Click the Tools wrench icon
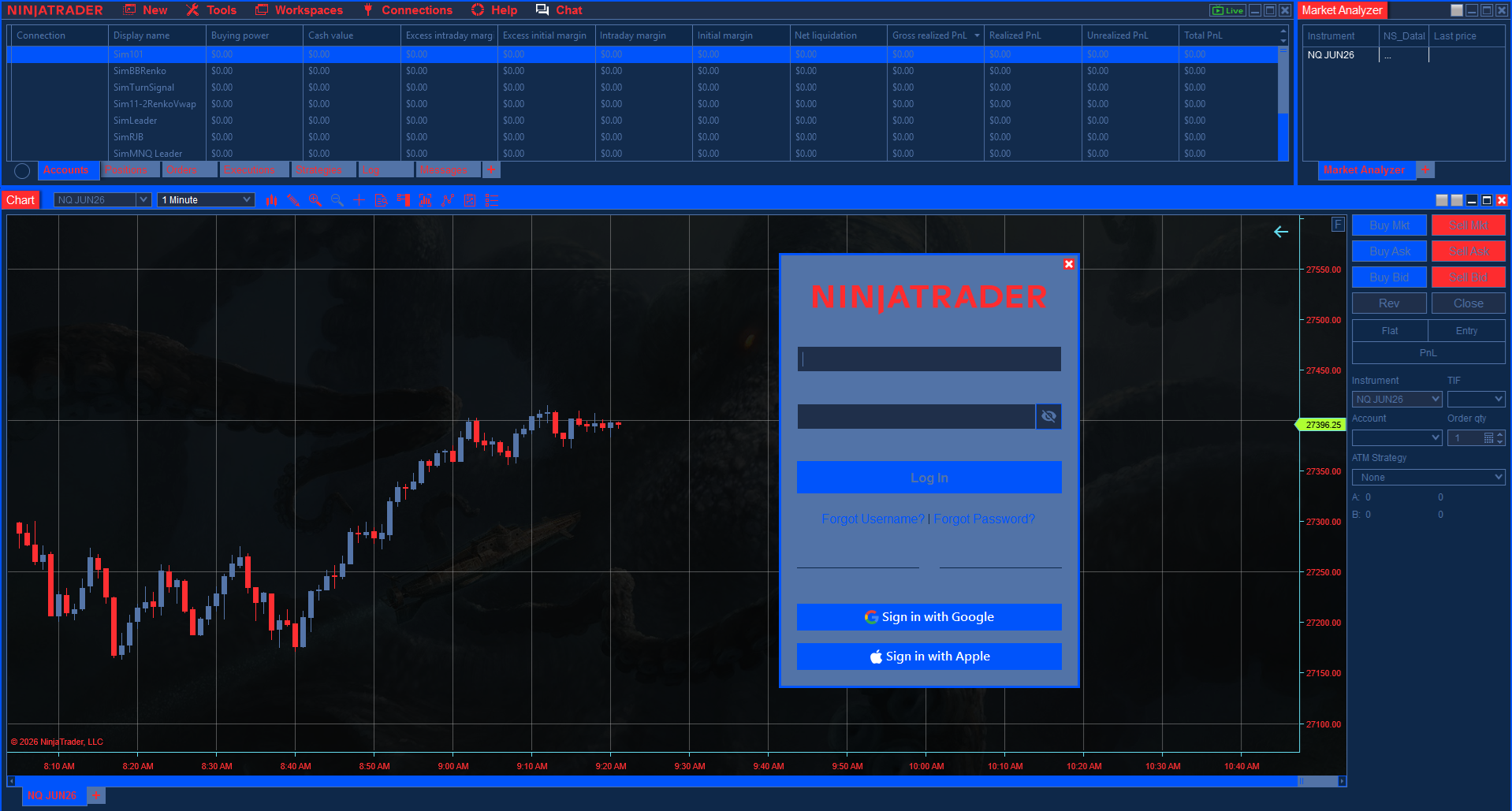The image size is (1512, 811). [192, 10]
